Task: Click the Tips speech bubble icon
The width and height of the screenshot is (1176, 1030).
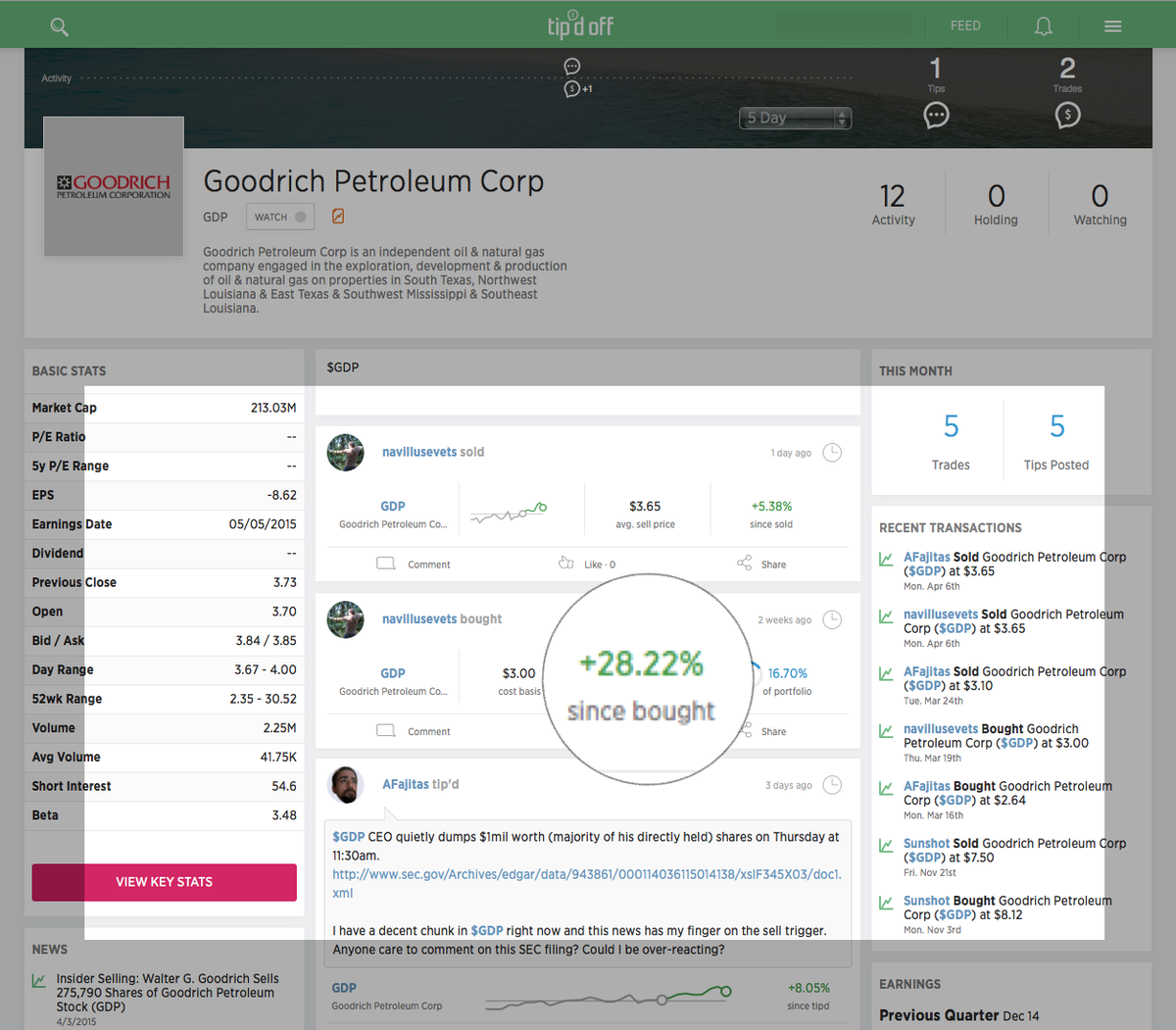Action: coord(937,116)
